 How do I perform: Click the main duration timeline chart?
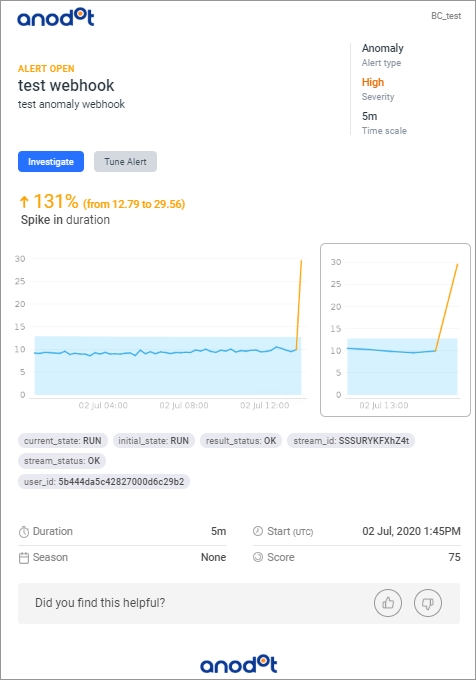pos(160,330)
